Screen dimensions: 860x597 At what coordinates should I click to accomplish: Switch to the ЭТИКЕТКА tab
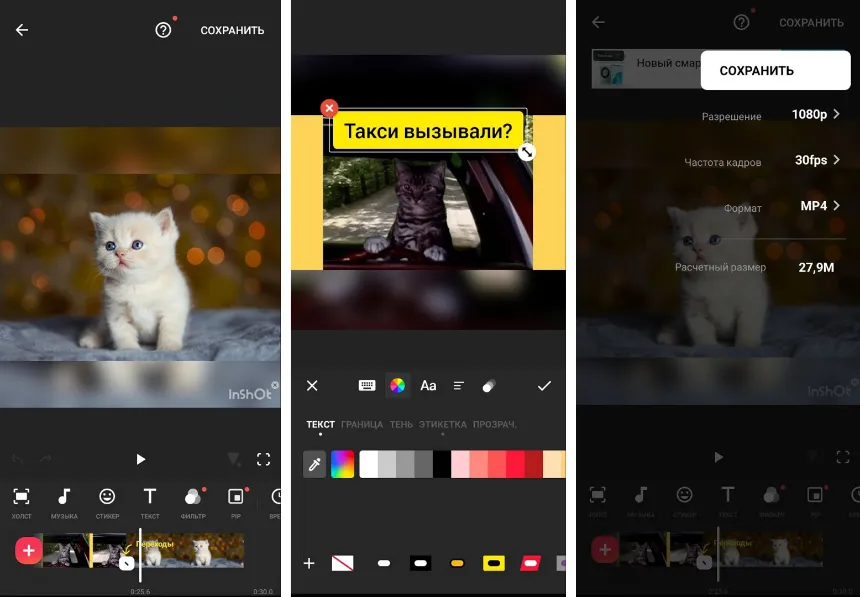pyautogui.click(x=443, y=425)
